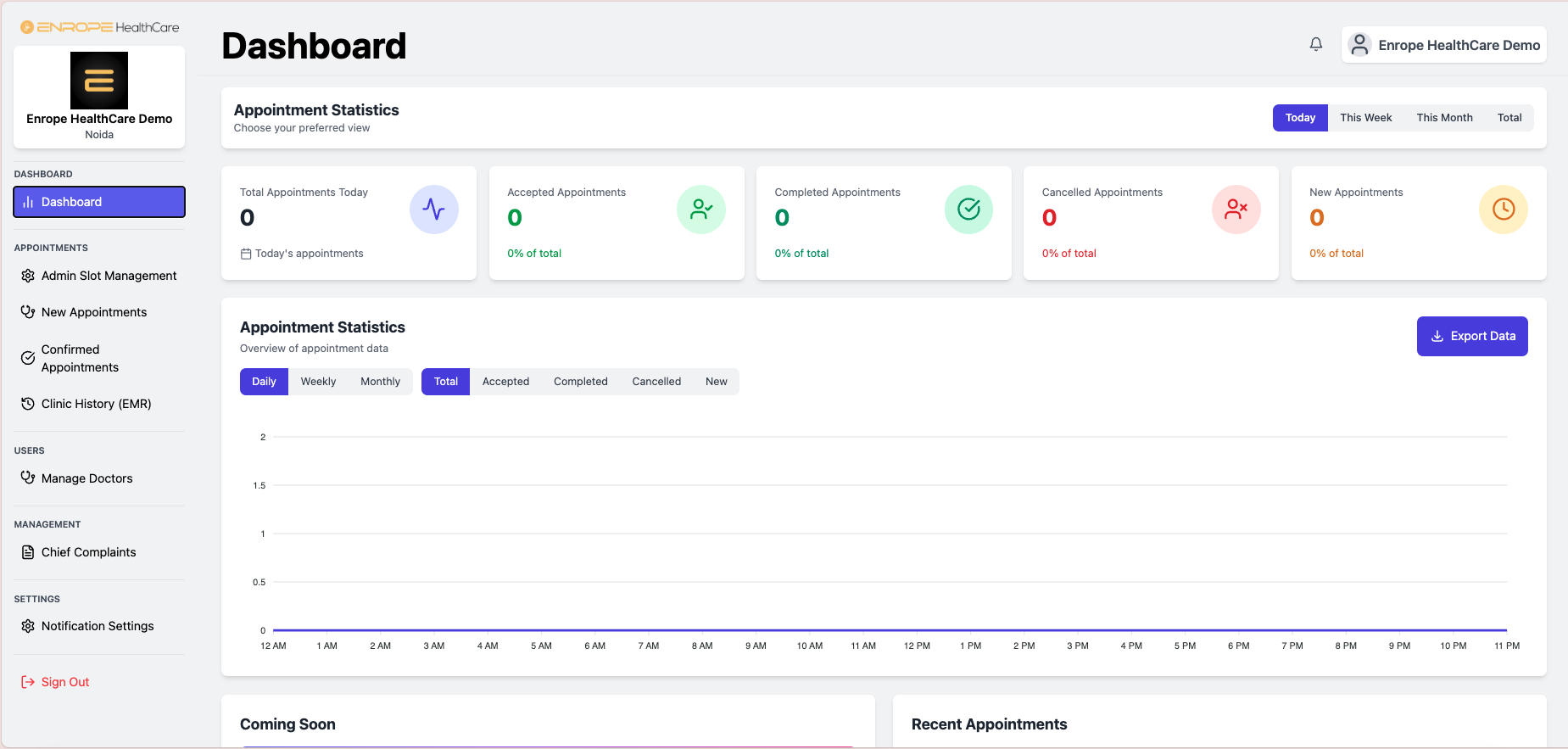Click the stethoscope icon beside Manage Doctors
This screenshot has height=749, width=1568.
[28, 478]
